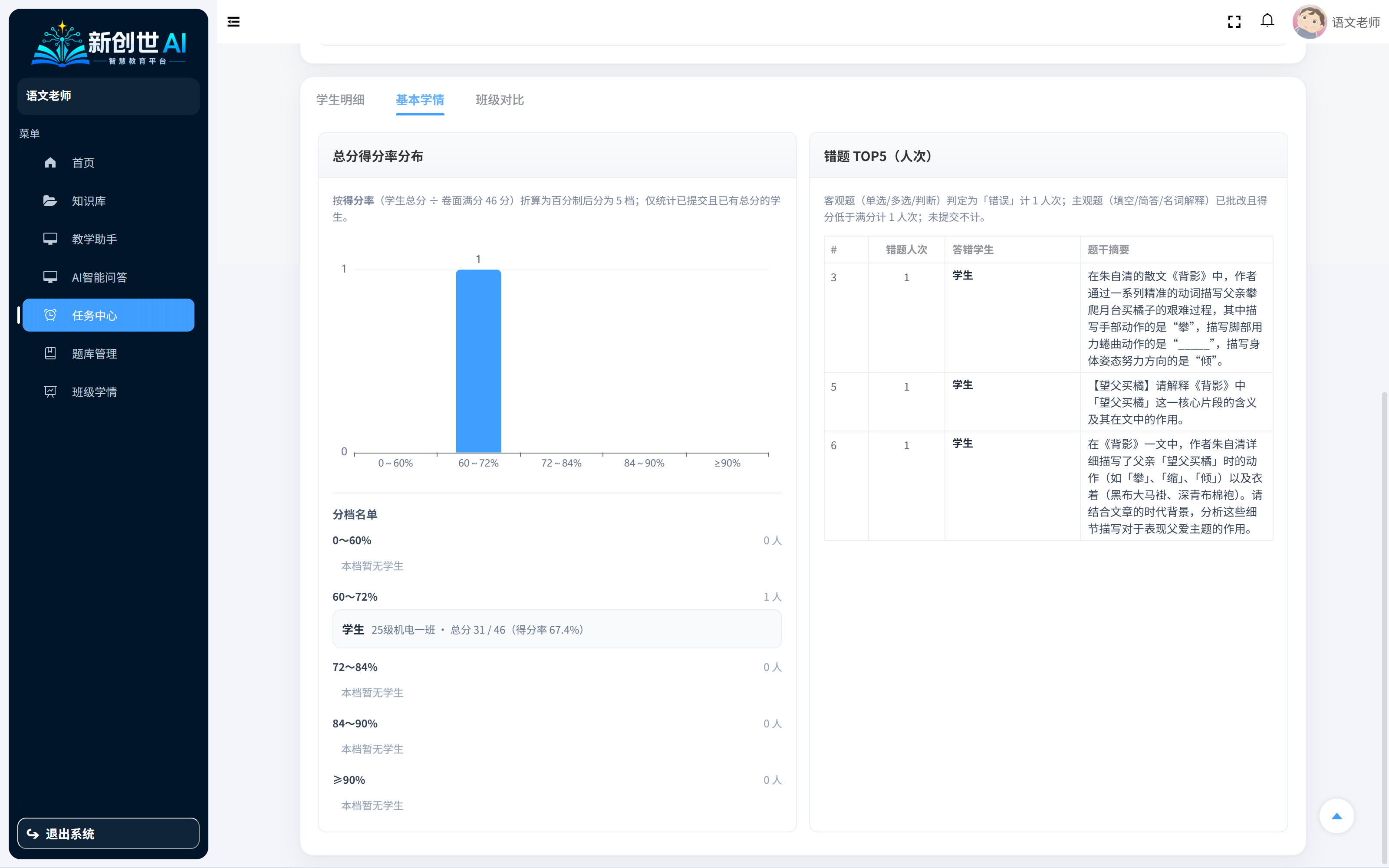
Task: Click the 60~72% tier heading in 分档名单
Action: (355, 596)
